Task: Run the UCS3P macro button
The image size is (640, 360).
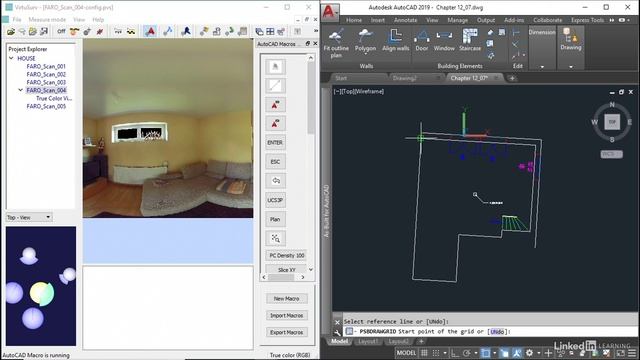Action: click(x=275, y=200)
